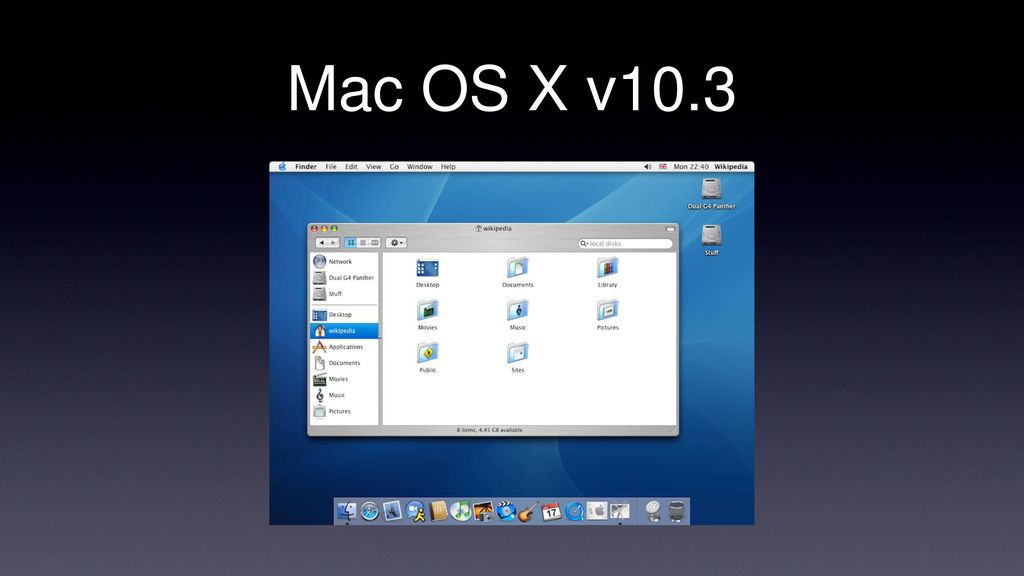
Task: Switch to icon view
Action: (x=351, y=242)
